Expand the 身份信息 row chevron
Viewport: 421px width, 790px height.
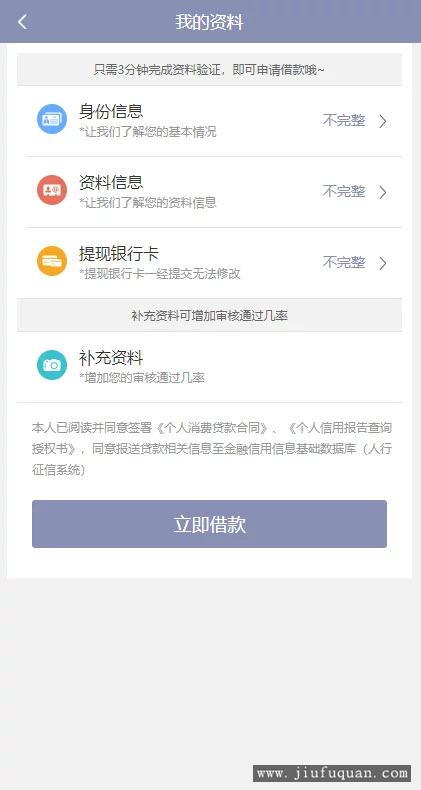[x=383, y=121]
